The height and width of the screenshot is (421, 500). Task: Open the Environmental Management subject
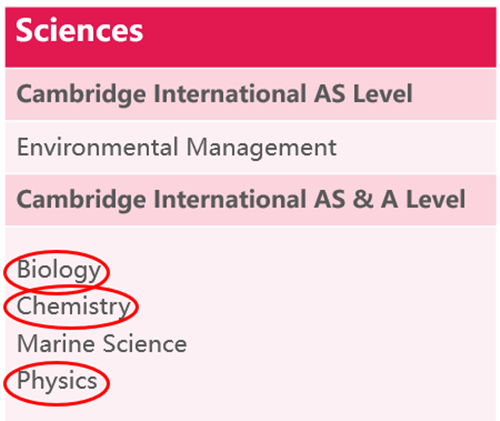[x=177, y=147]
